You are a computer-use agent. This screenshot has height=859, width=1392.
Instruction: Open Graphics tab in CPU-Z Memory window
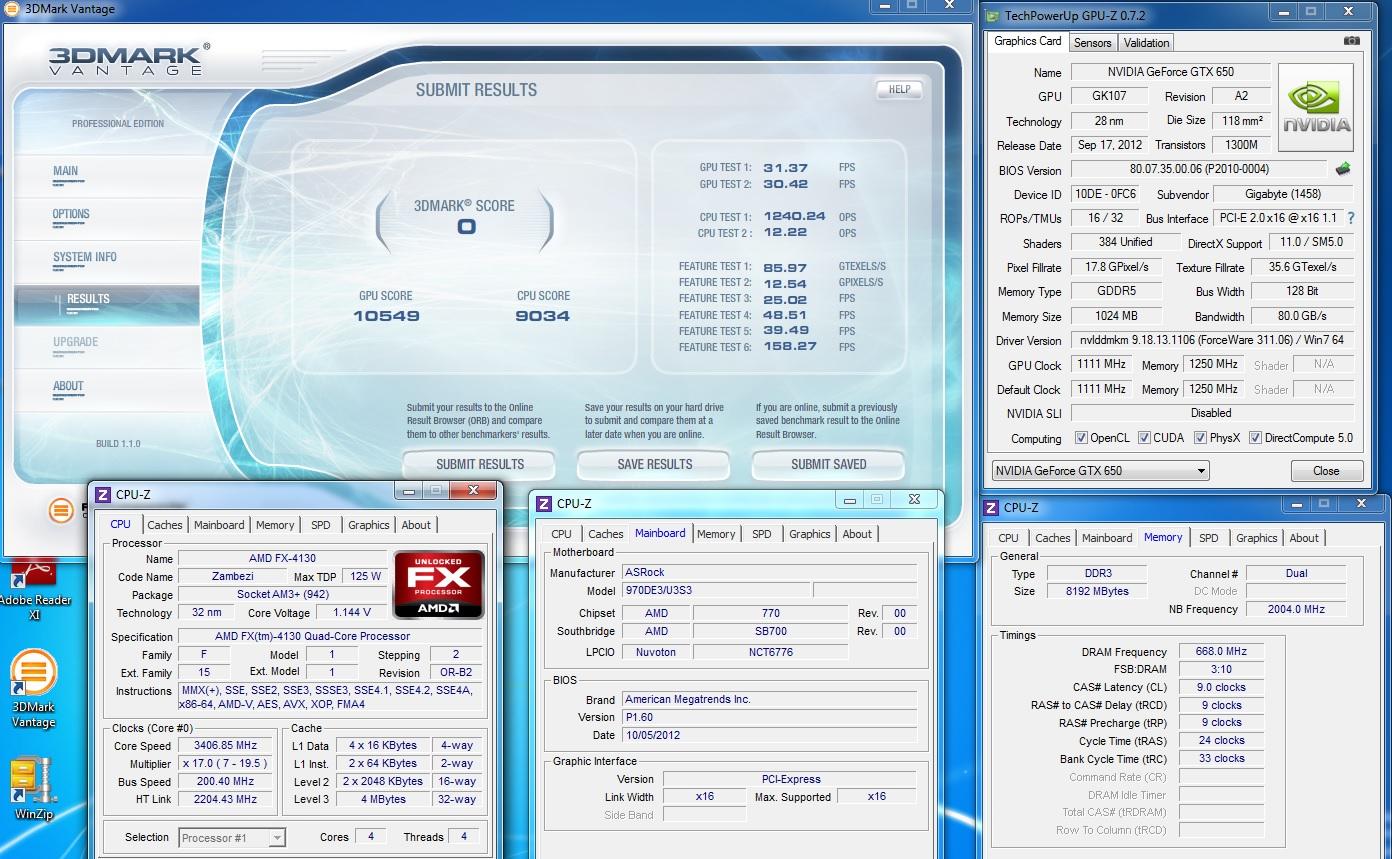pos(1257,538)
